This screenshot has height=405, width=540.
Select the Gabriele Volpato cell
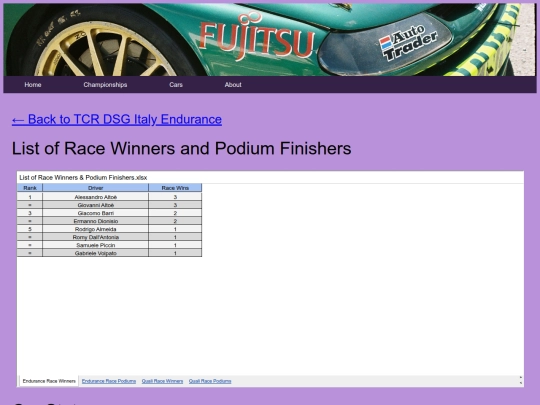95,253
